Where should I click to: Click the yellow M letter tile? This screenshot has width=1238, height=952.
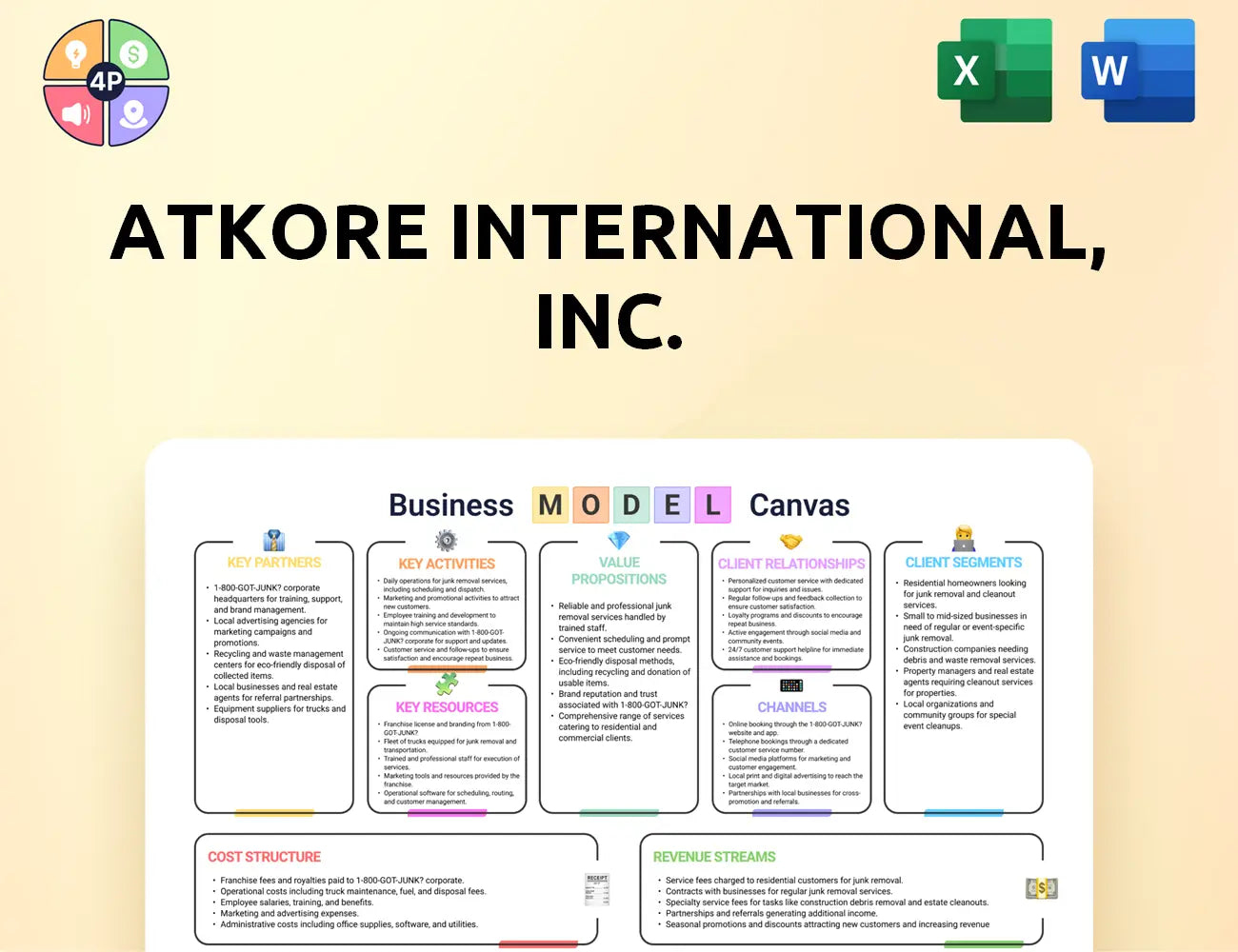[x=550, y=505]
